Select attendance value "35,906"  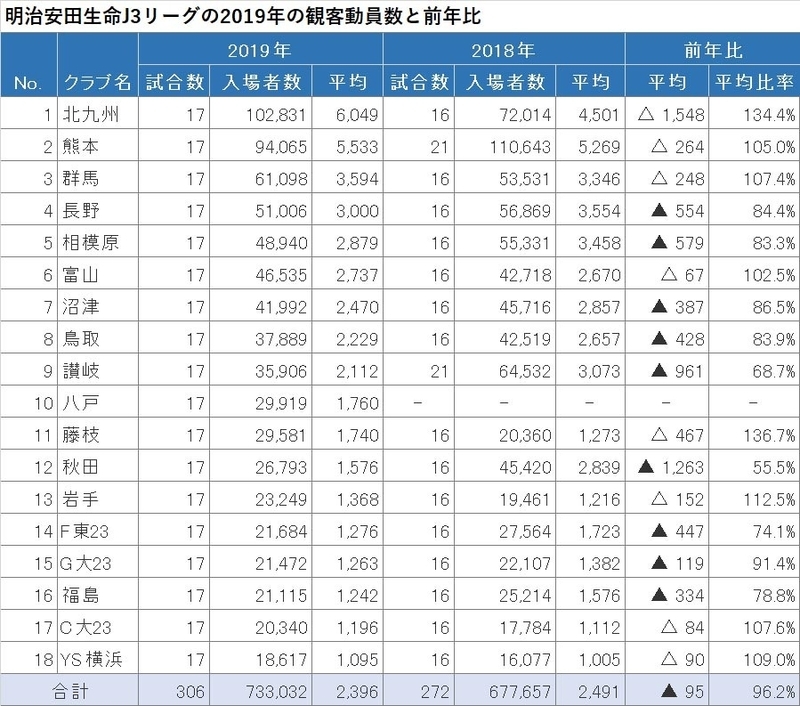(x=281, y=371)
